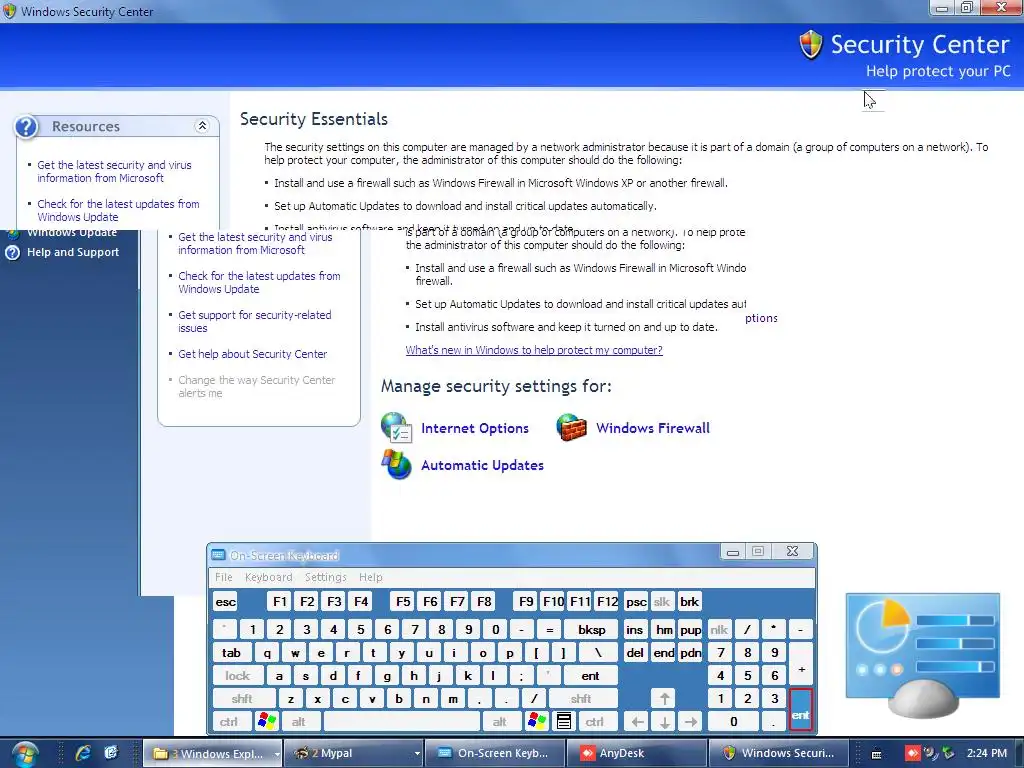Open File menu in On-Screen Keyboard
This screenshot has height=768, width=1024.
tap(223, 577)
